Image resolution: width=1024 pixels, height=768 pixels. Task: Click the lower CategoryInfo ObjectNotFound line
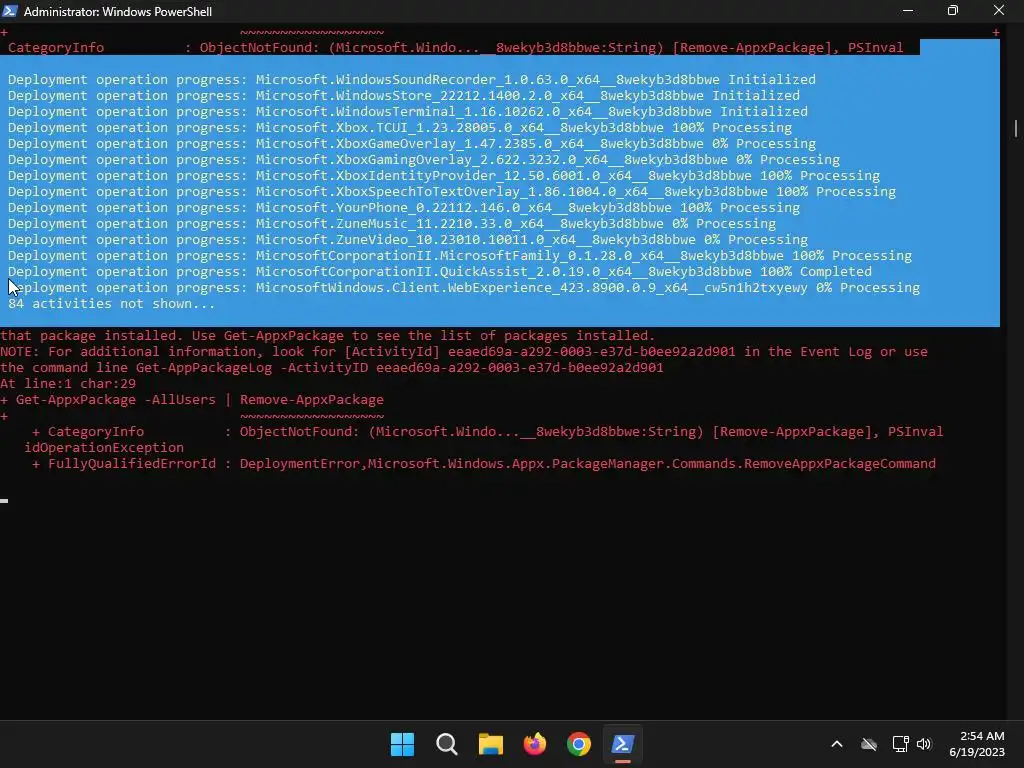pyautogui.click(x=487, y=432)
